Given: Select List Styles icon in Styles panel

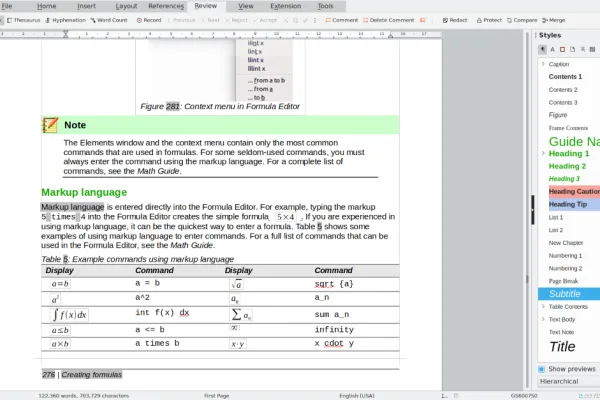Looking at the screenshot, I should pyautogui.click(x=582, y=49).
